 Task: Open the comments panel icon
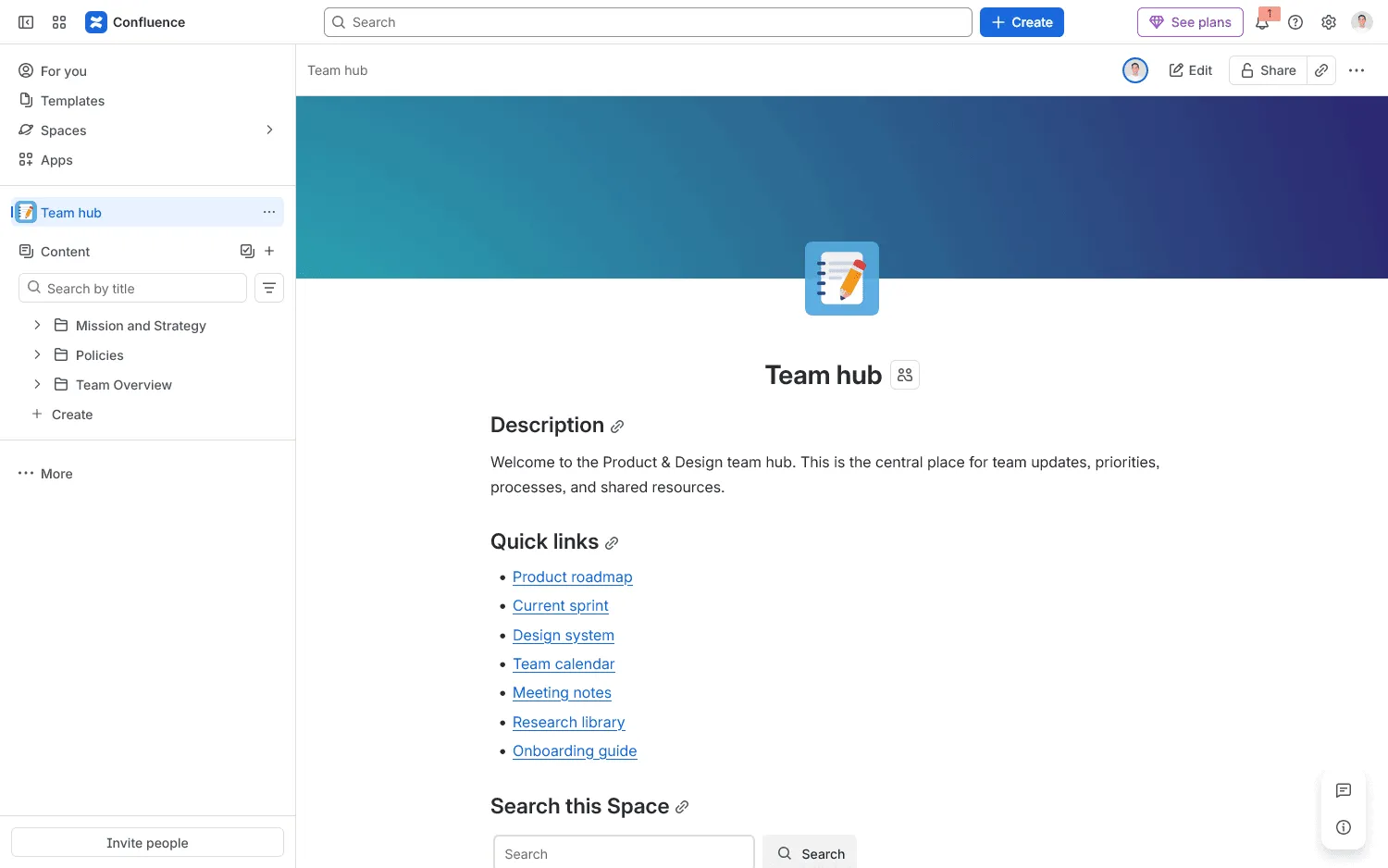1344,790
